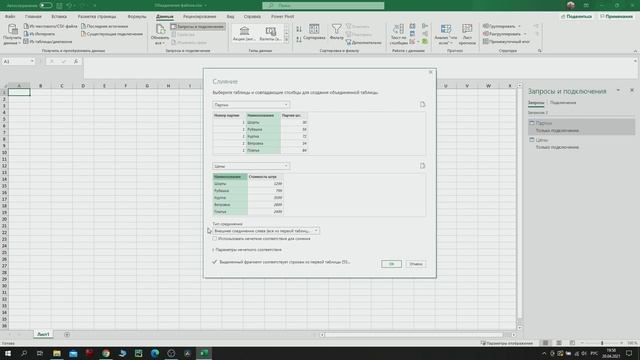This screenshot has height=360, width=640.
Task: Click the search box in the title bar
Action: (323, 6)
